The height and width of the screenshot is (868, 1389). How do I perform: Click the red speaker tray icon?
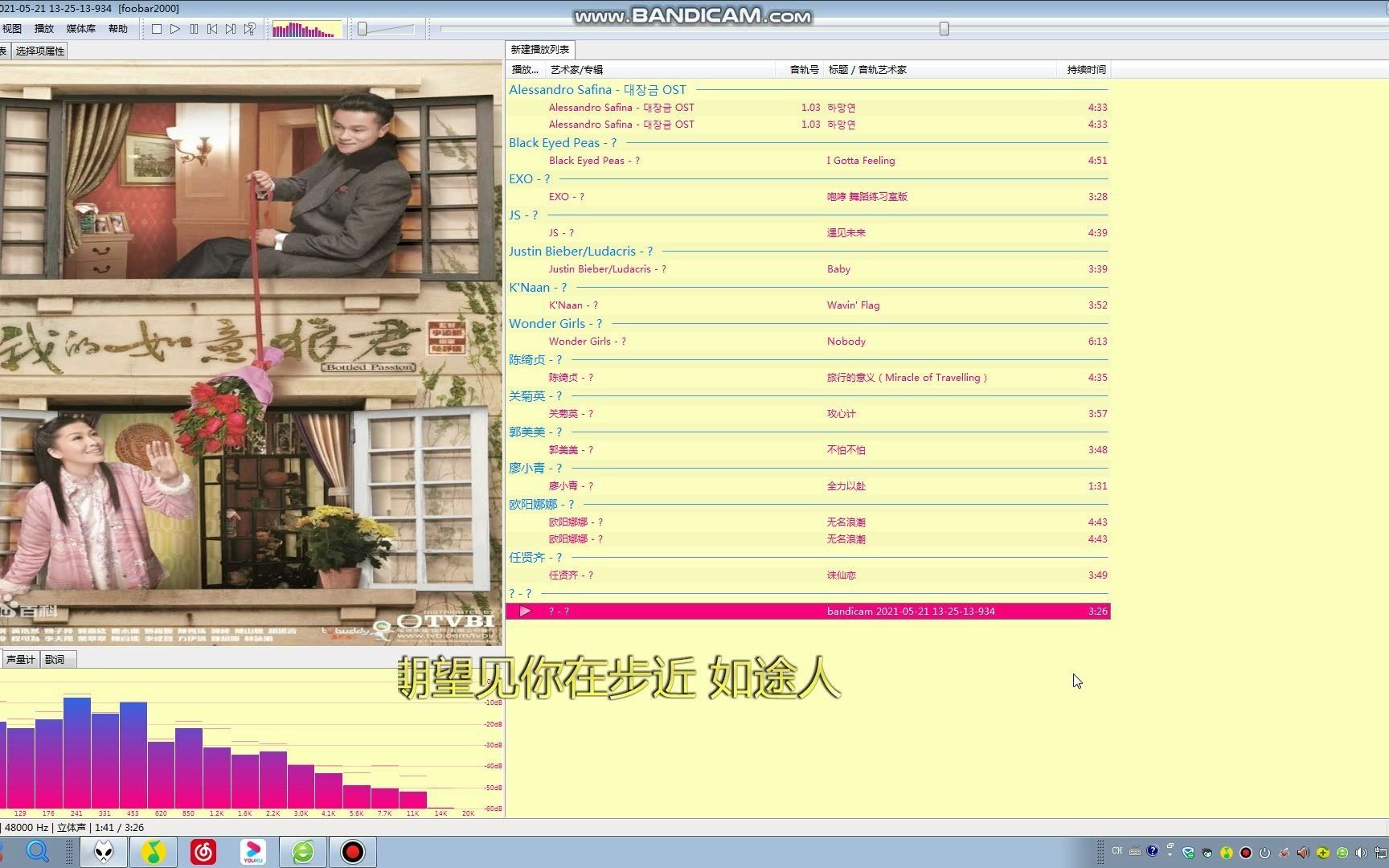pos(1303,853)
